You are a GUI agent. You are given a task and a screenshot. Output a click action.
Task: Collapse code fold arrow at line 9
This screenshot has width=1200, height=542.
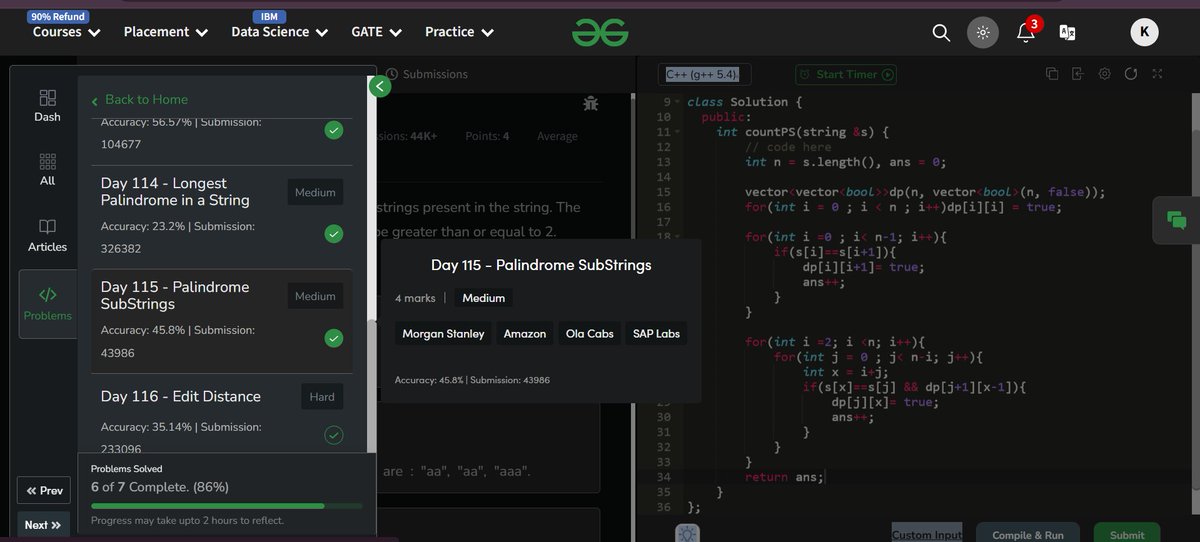tap(678, 102)
